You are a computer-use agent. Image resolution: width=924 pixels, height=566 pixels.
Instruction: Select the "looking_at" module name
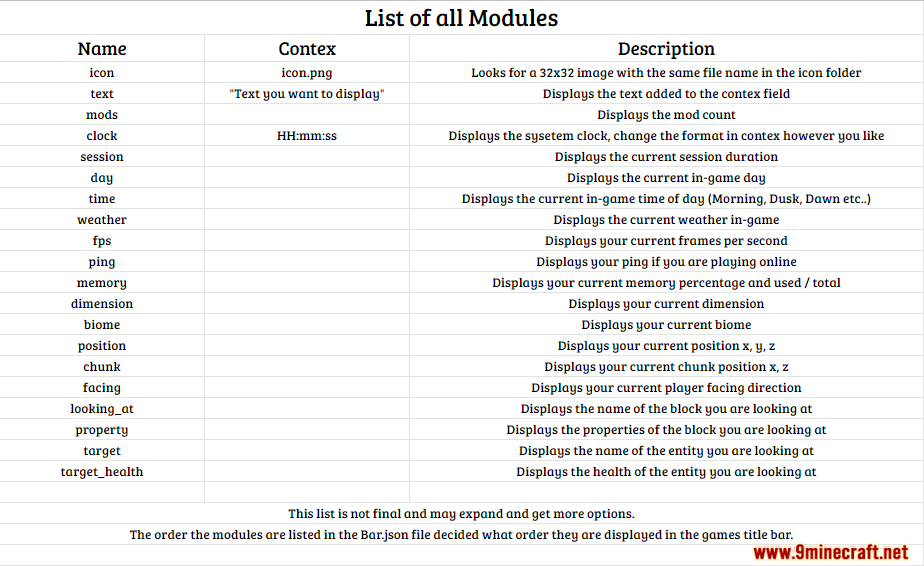coord(102,409)
